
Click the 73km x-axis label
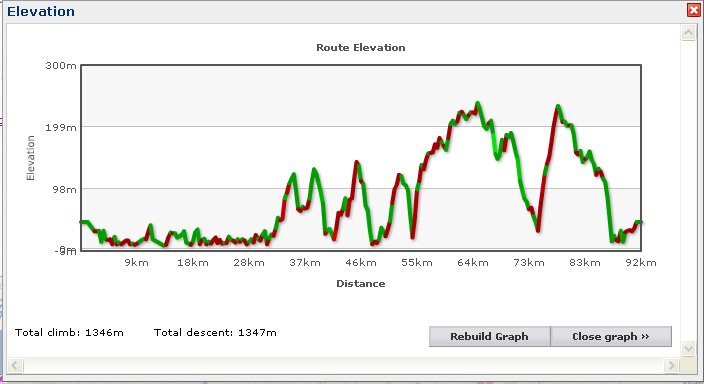[529, 263]
